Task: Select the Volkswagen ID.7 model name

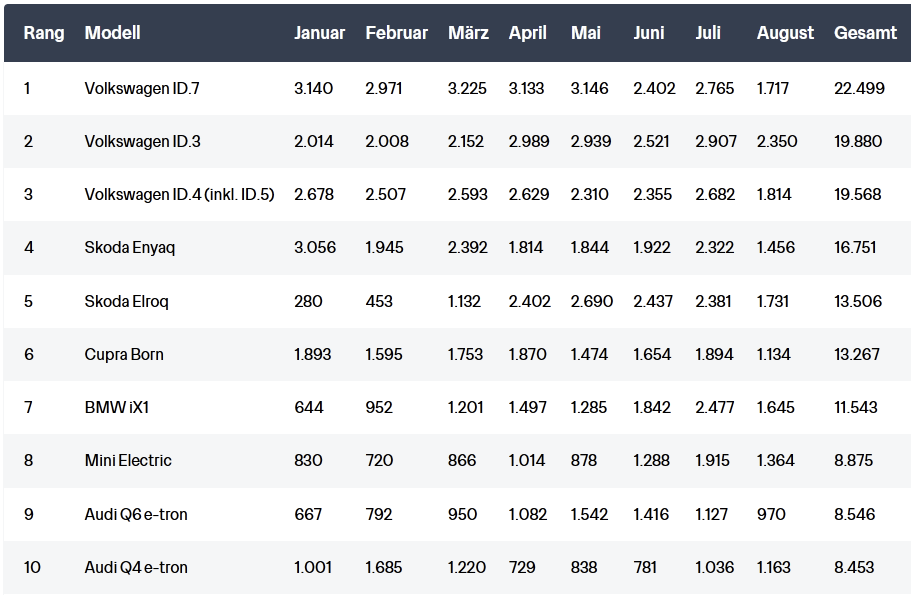Action: coord(142,89)
